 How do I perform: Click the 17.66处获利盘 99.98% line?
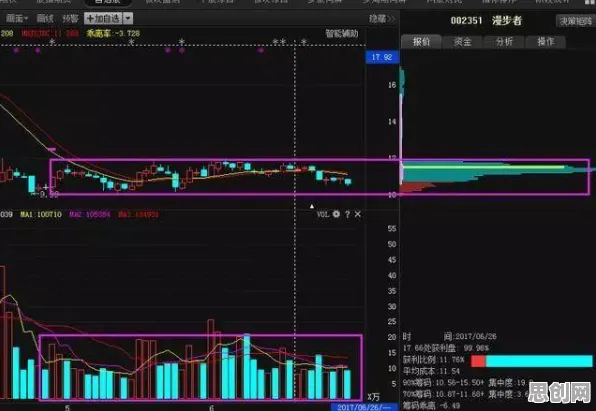point(446,348)
